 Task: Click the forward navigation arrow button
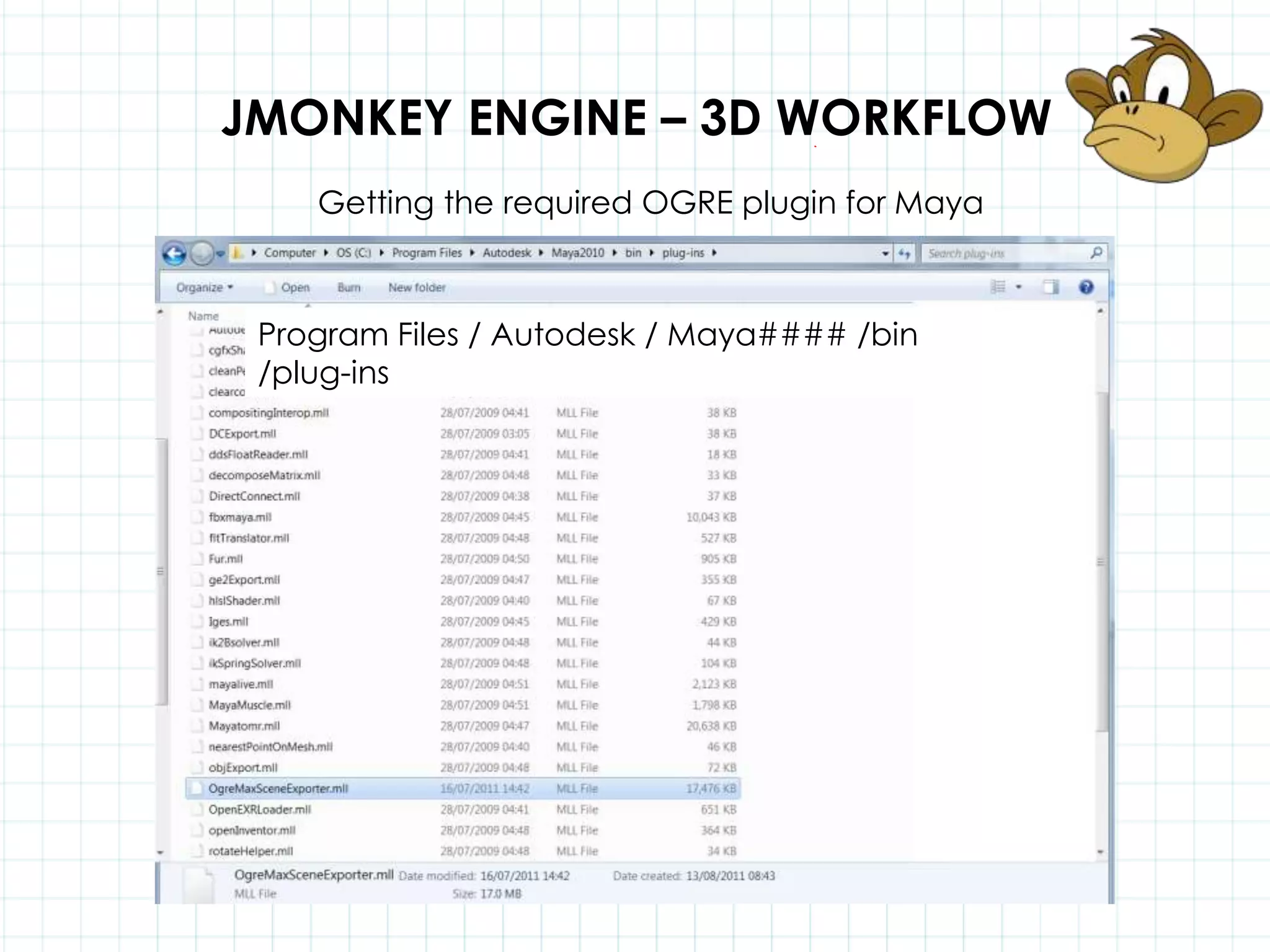(x=201, y=253)
